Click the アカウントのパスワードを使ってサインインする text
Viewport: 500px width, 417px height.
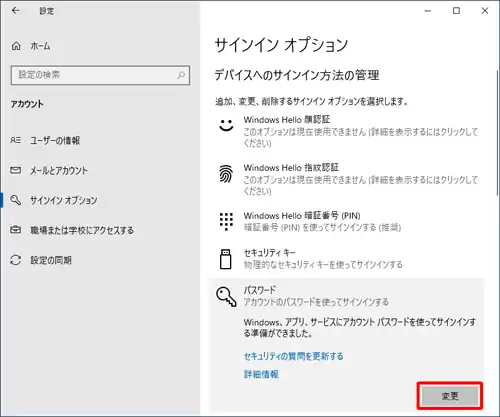[316, 302]
